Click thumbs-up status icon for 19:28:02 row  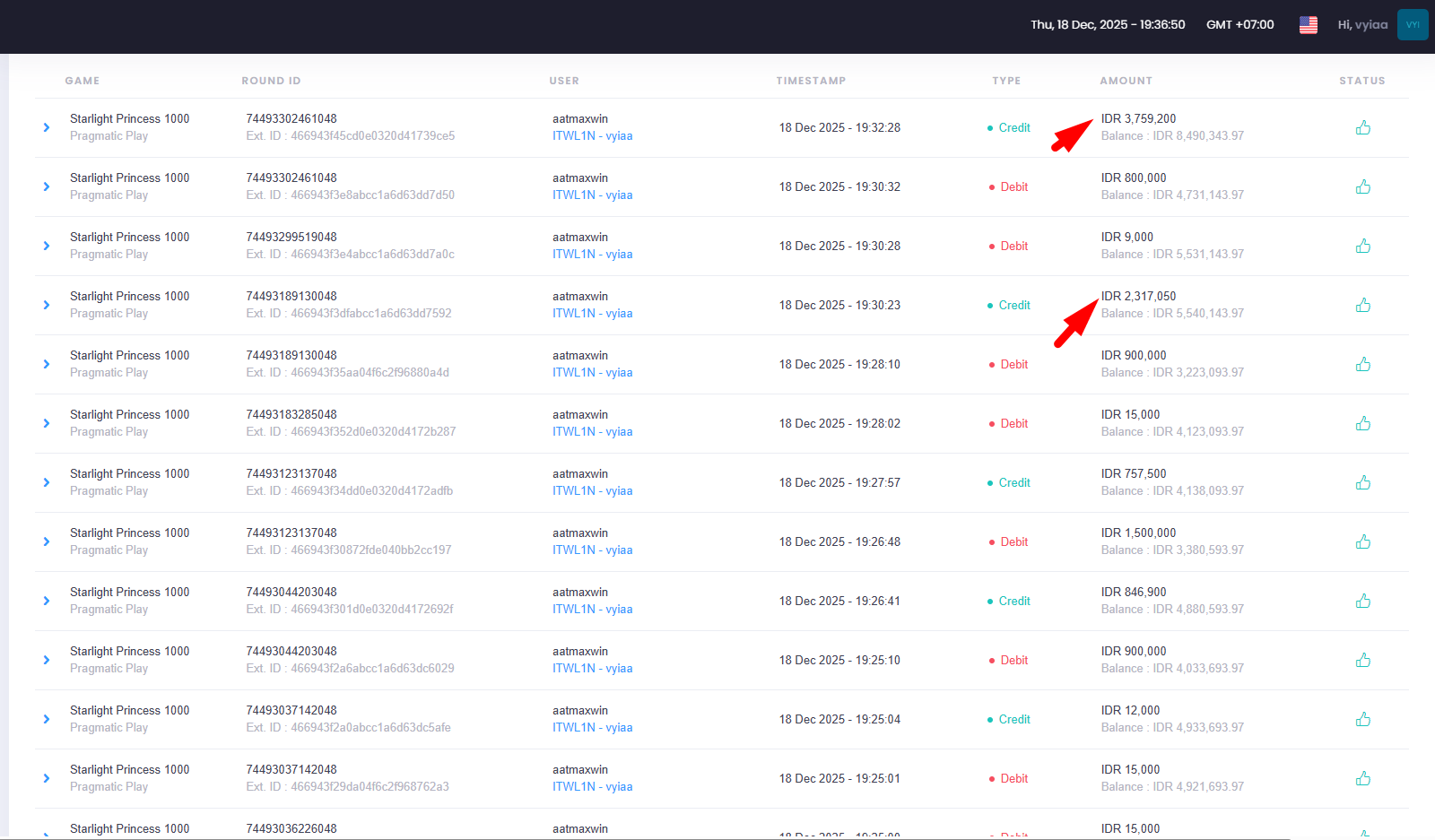click(1363, 423)
